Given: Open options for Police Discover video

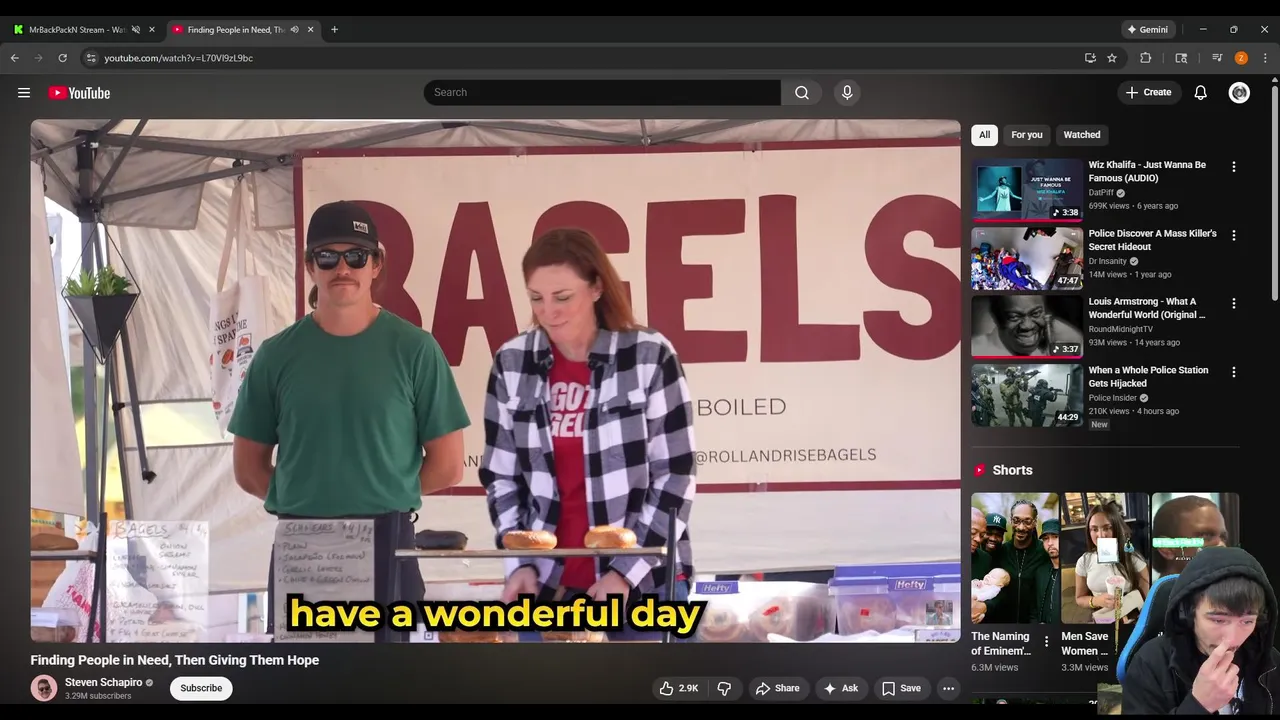Looking at the screenshot, I should (1233, 235).
